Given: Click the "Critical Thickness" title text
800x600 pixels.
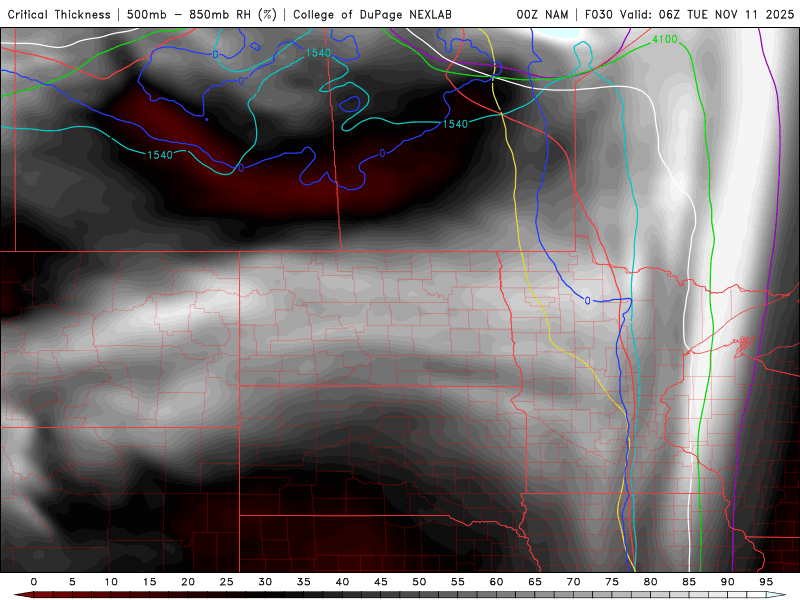Looking at the screenshot, I should [x=59, y=15].
